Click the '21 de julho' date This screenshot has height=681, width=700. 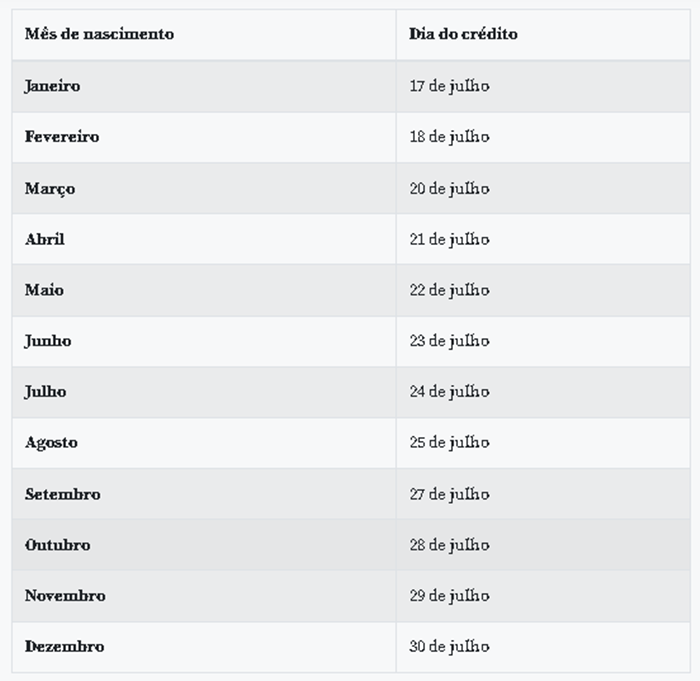(x=449, y=239)
